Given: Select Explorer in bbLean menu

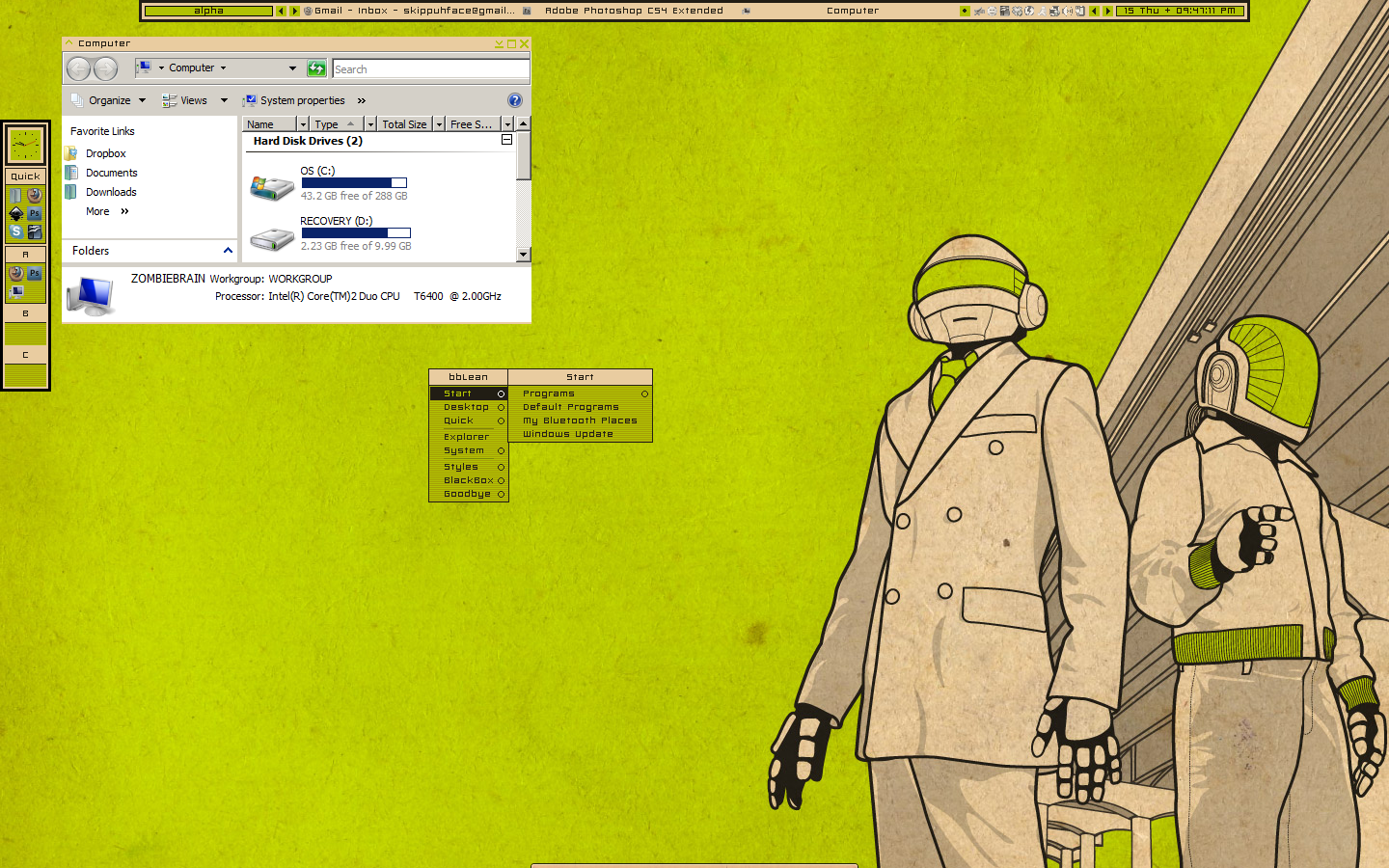Looking at the screenshot, I should [469, 437].
